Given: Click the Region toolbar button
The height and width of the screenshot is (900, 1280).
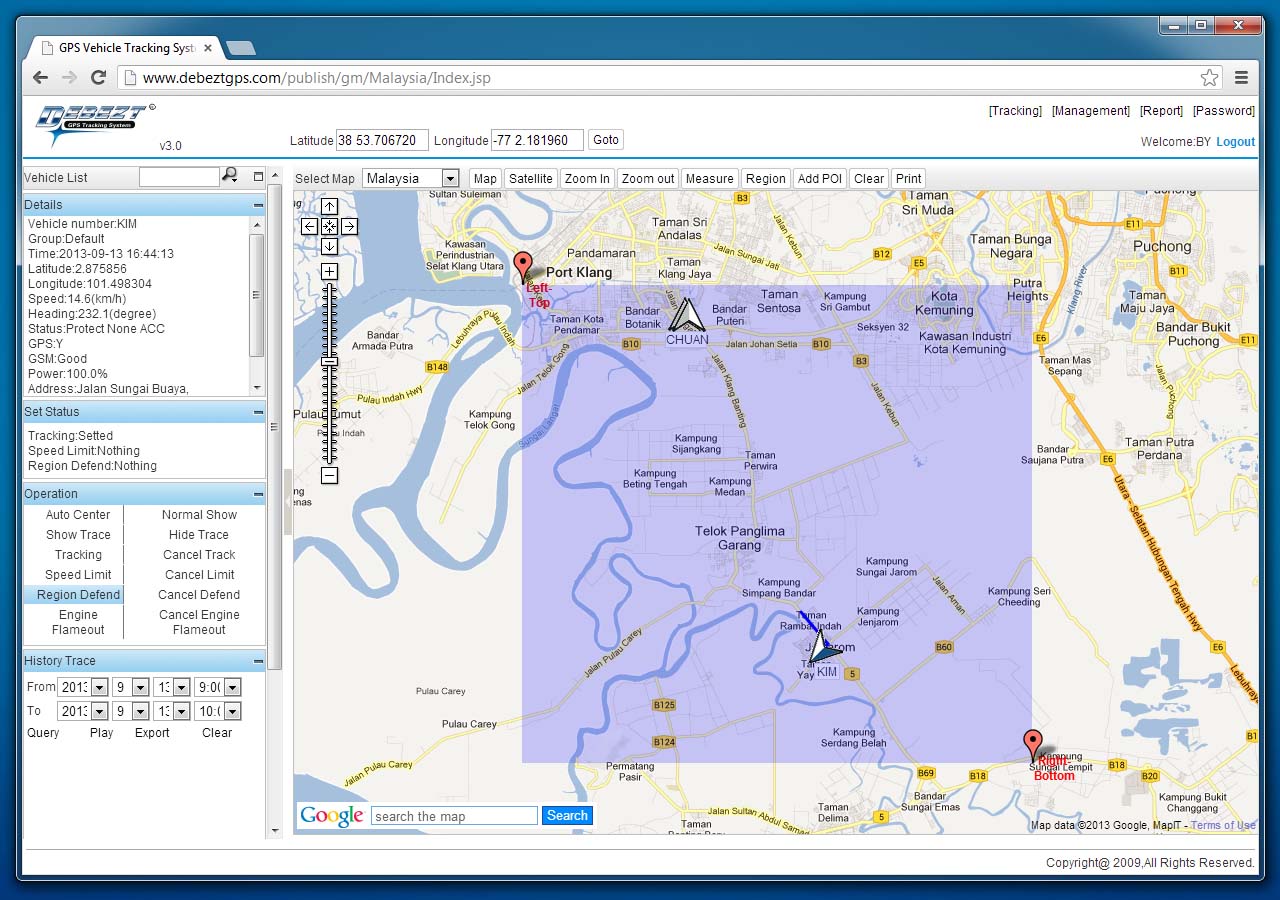Looking at the screenshot, I should click(x=766, y=178).
